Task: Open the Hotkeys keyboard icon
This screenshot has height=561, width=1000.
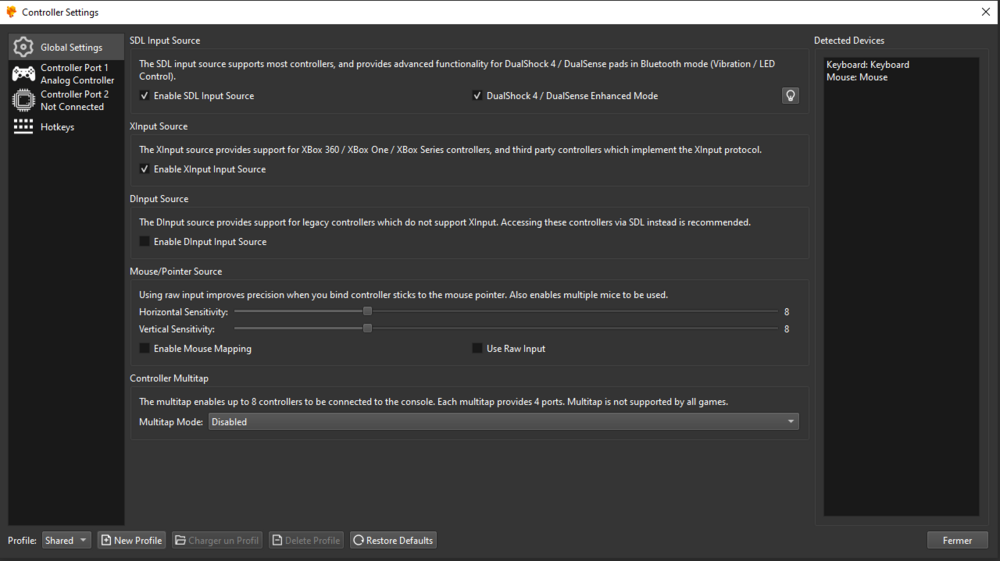Action: pyautogui.click(x=23, y=127)
